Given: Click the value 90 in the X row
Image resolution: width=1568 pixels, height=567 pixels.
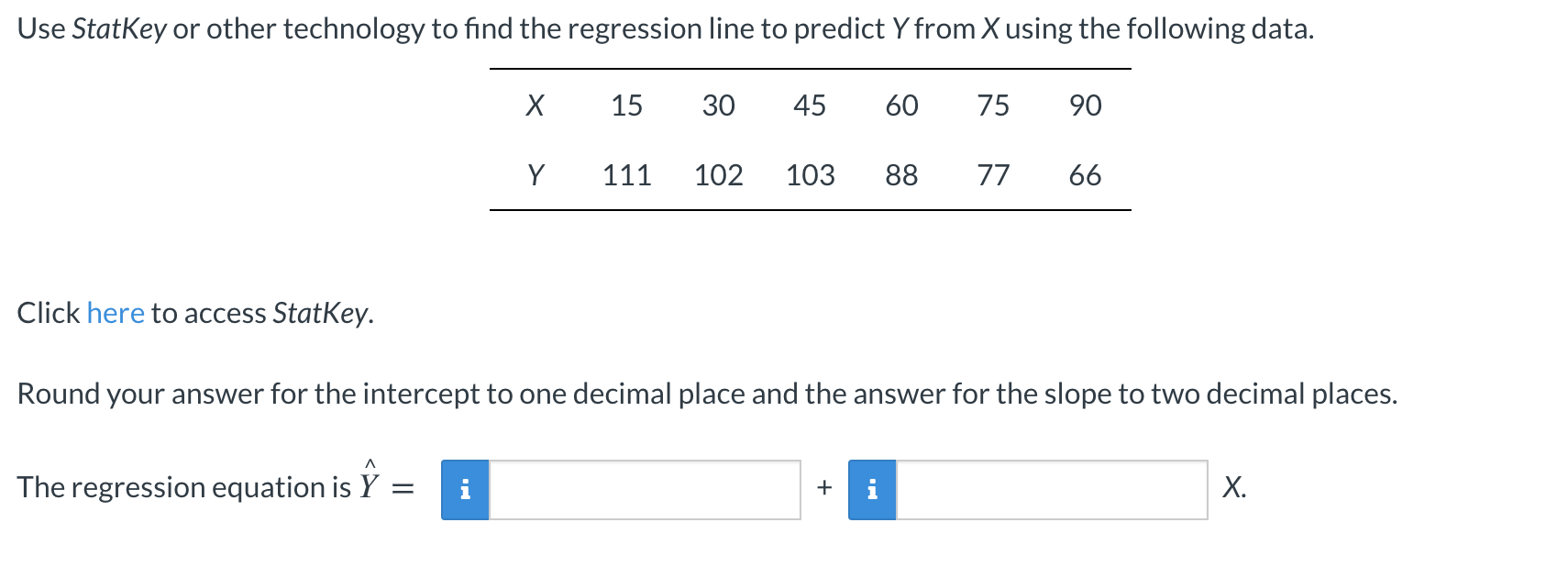Looking at the screenshot, I should pyautogui.click(x=1085, y=106).
